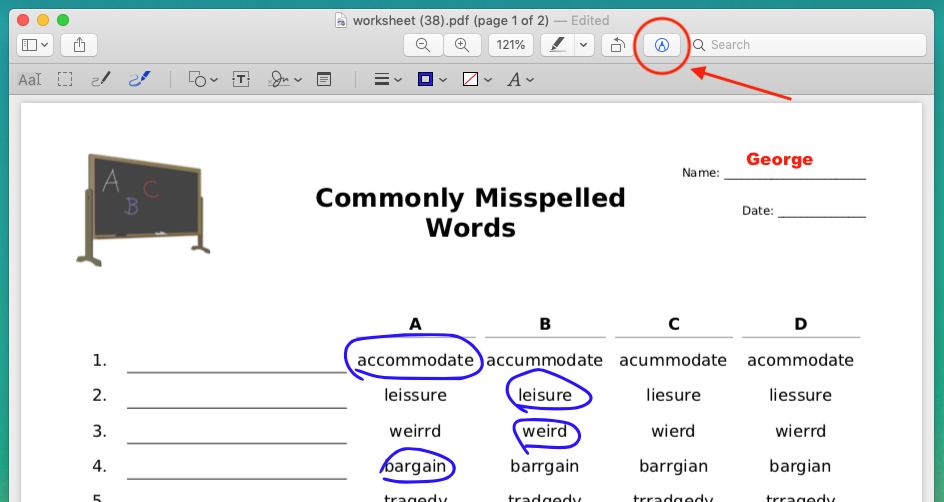
Task: Zoom out with the magnifier minus button
Action: pos(423,45)
